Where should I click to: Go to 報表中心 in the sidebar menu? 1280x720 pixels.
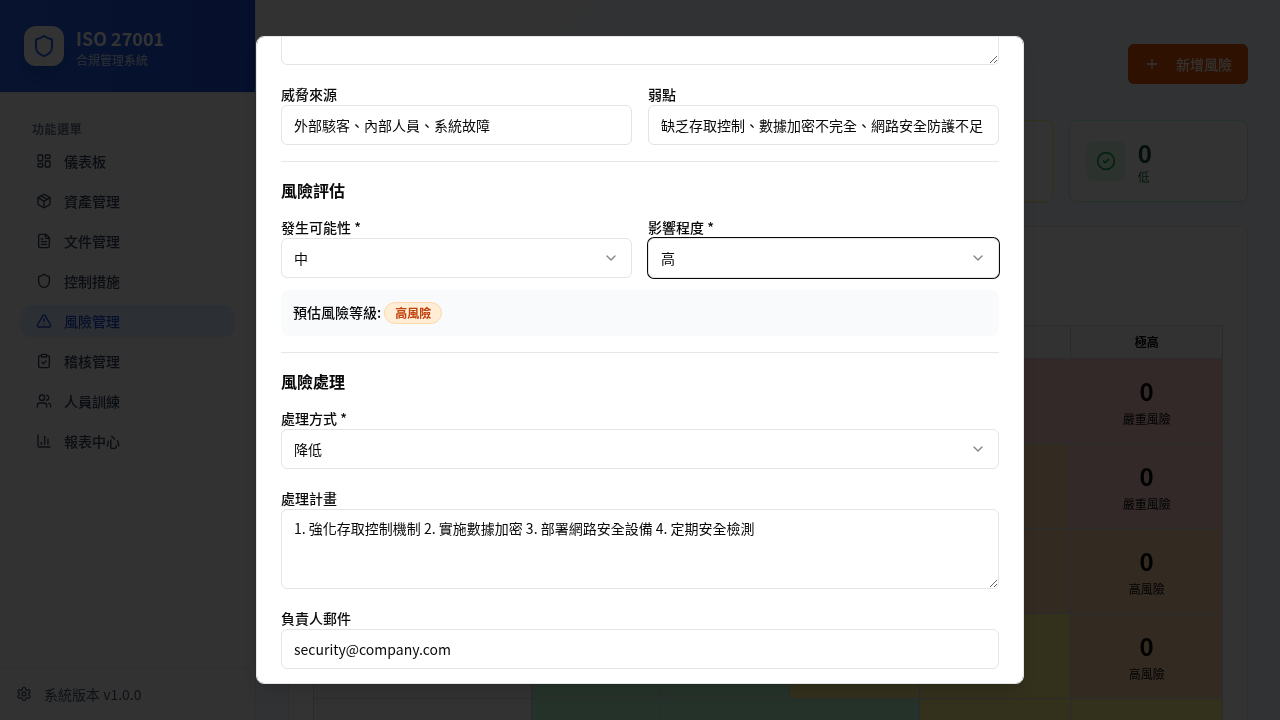92,442
